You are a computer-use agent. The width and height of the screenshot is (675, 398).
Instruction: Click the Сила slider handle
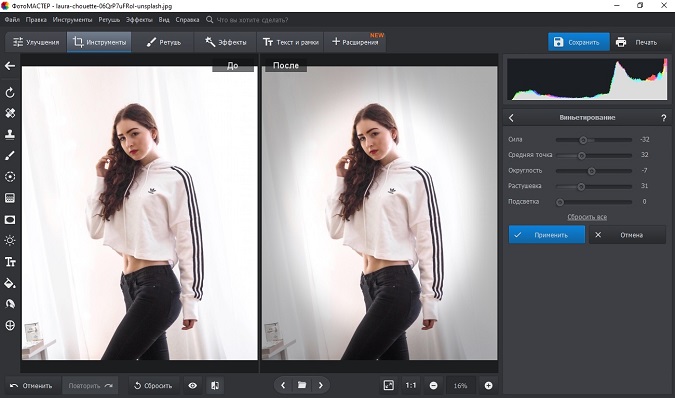coord(583,140)
